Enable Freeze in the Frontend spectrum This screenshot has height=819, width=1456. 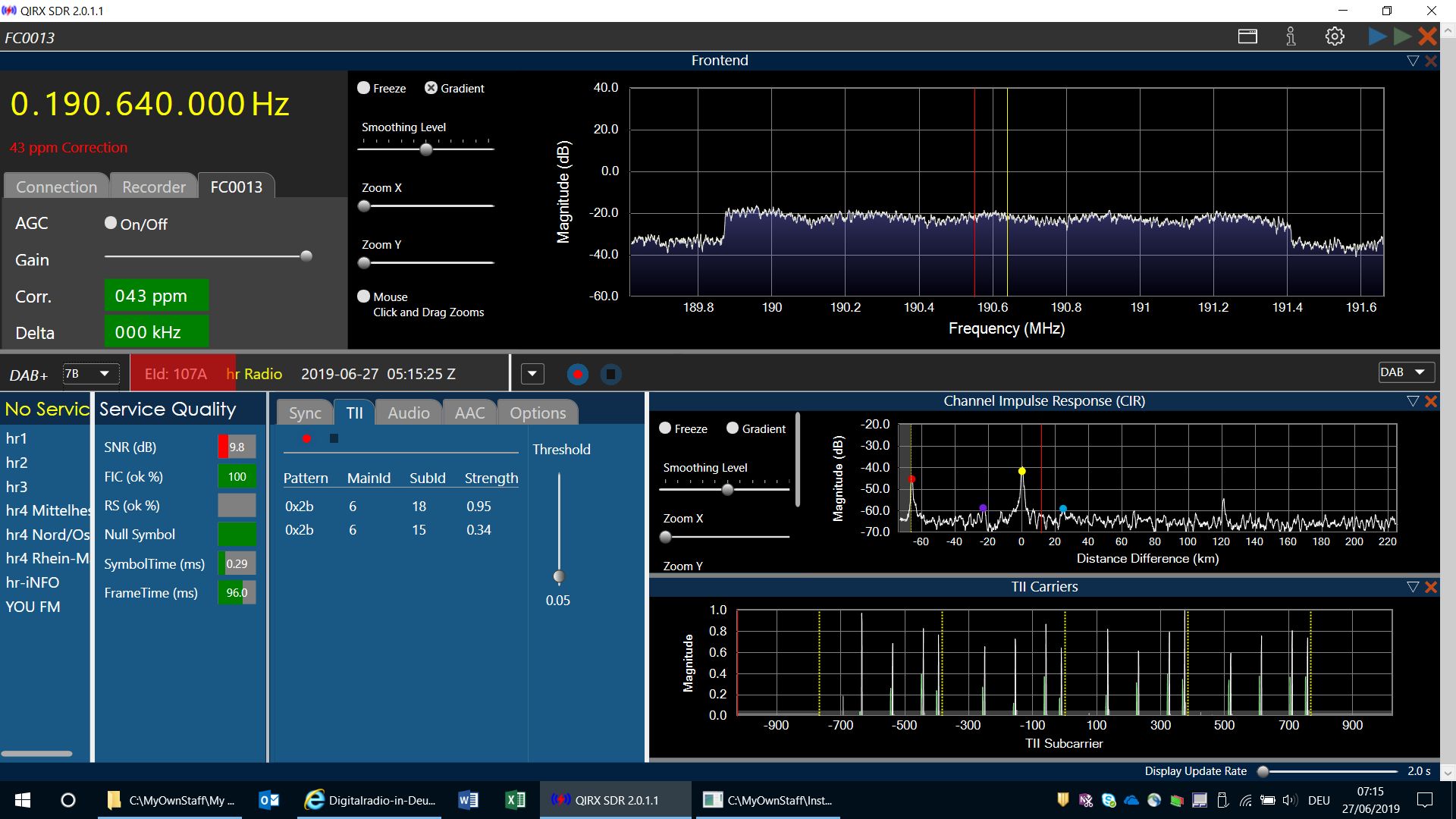pyautogui.click(x=364, y=88)
